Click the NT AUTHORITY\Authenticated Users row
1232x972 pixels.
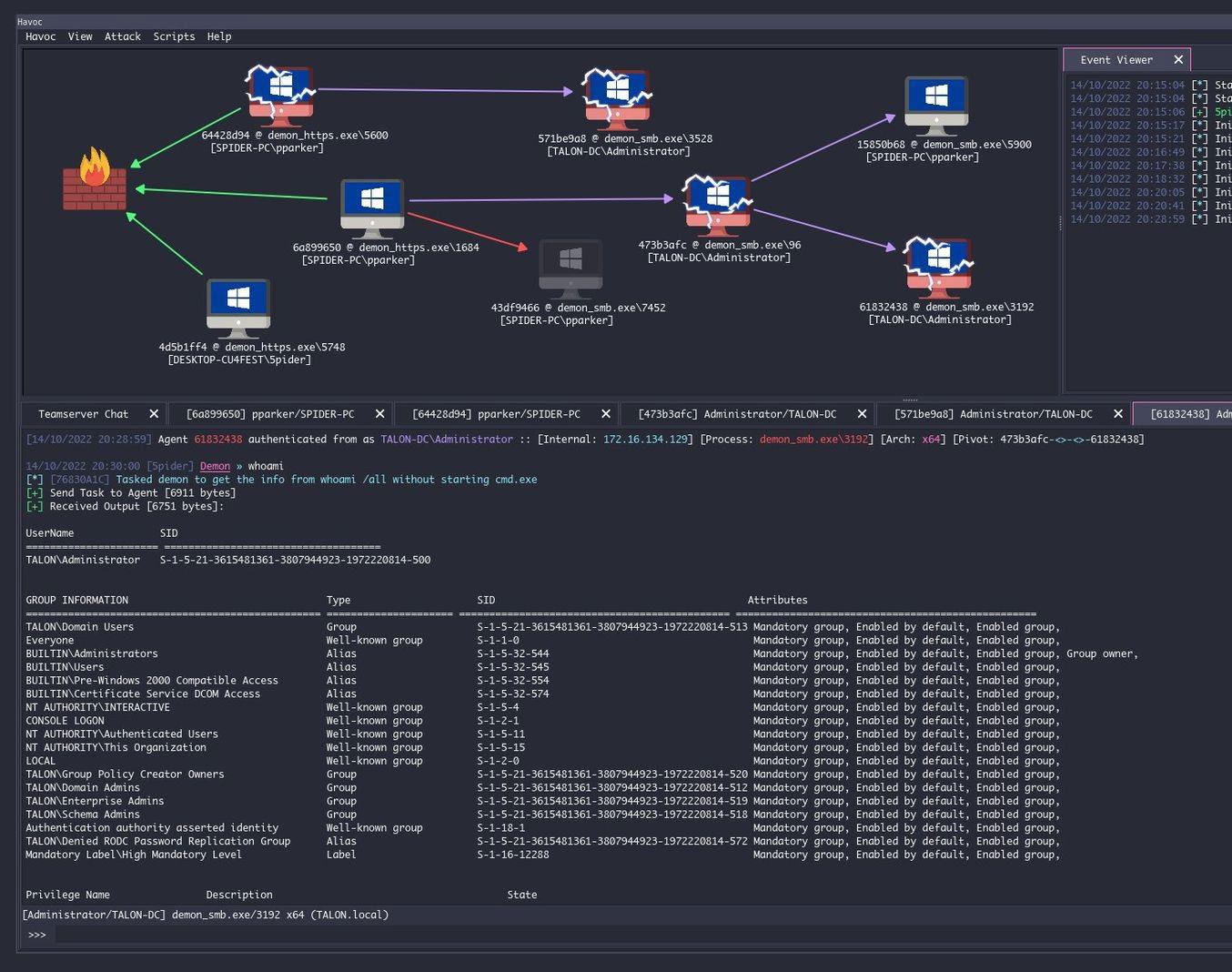coord(543,734)
